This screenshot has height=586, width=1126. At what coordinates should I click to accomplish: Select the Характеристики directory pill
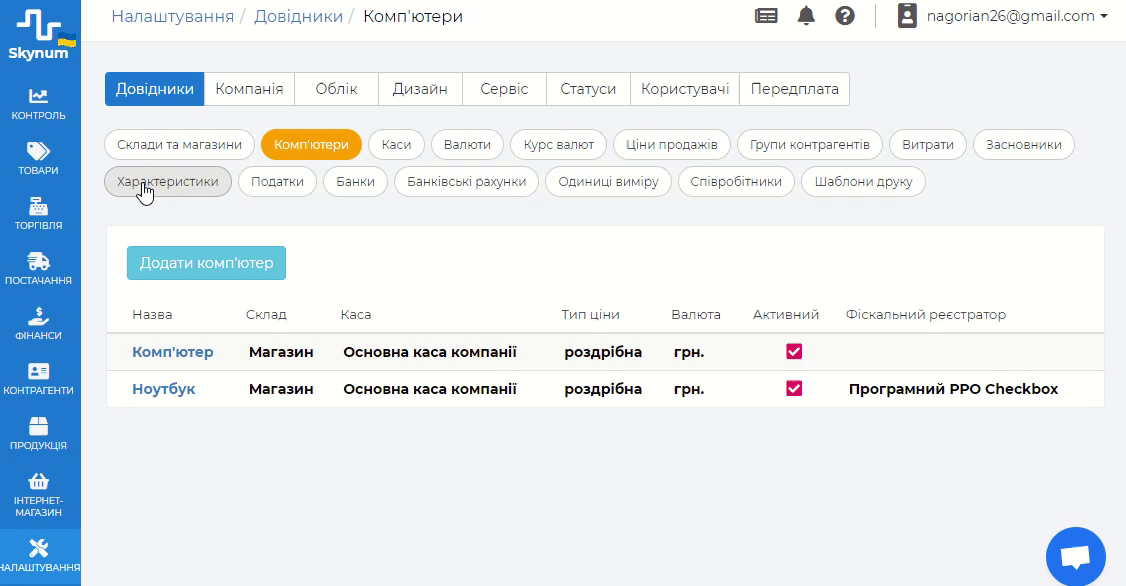click(x=168, y=182)
